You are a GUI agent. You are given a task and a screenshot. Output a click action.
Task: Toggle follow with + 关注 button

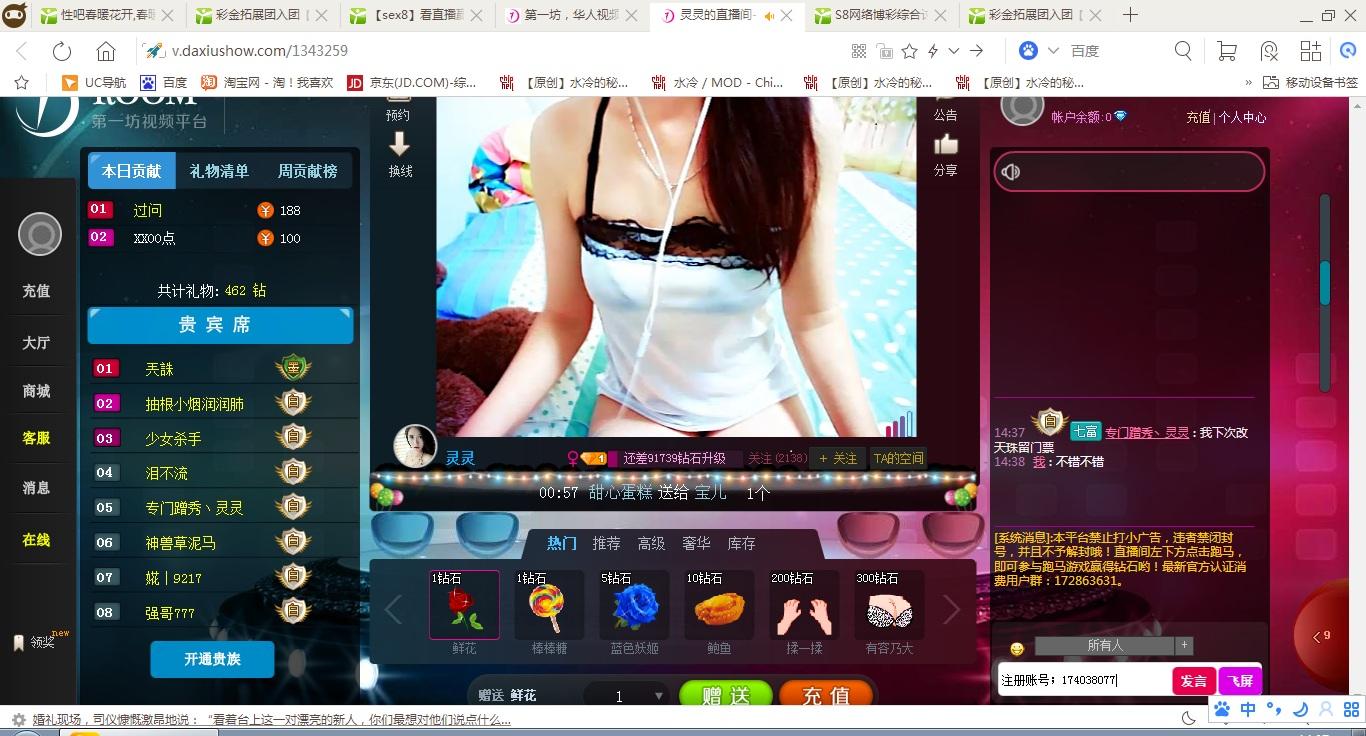(838, 458)
